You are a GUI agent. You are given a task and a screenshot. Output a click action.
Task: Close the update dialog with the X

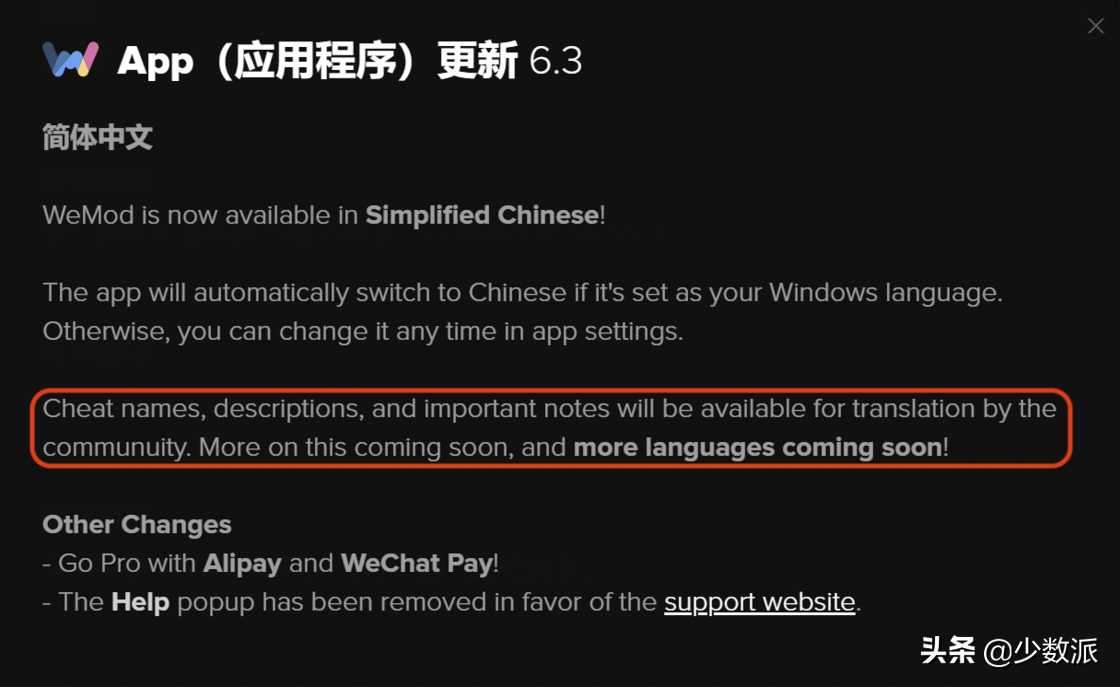1095,26
